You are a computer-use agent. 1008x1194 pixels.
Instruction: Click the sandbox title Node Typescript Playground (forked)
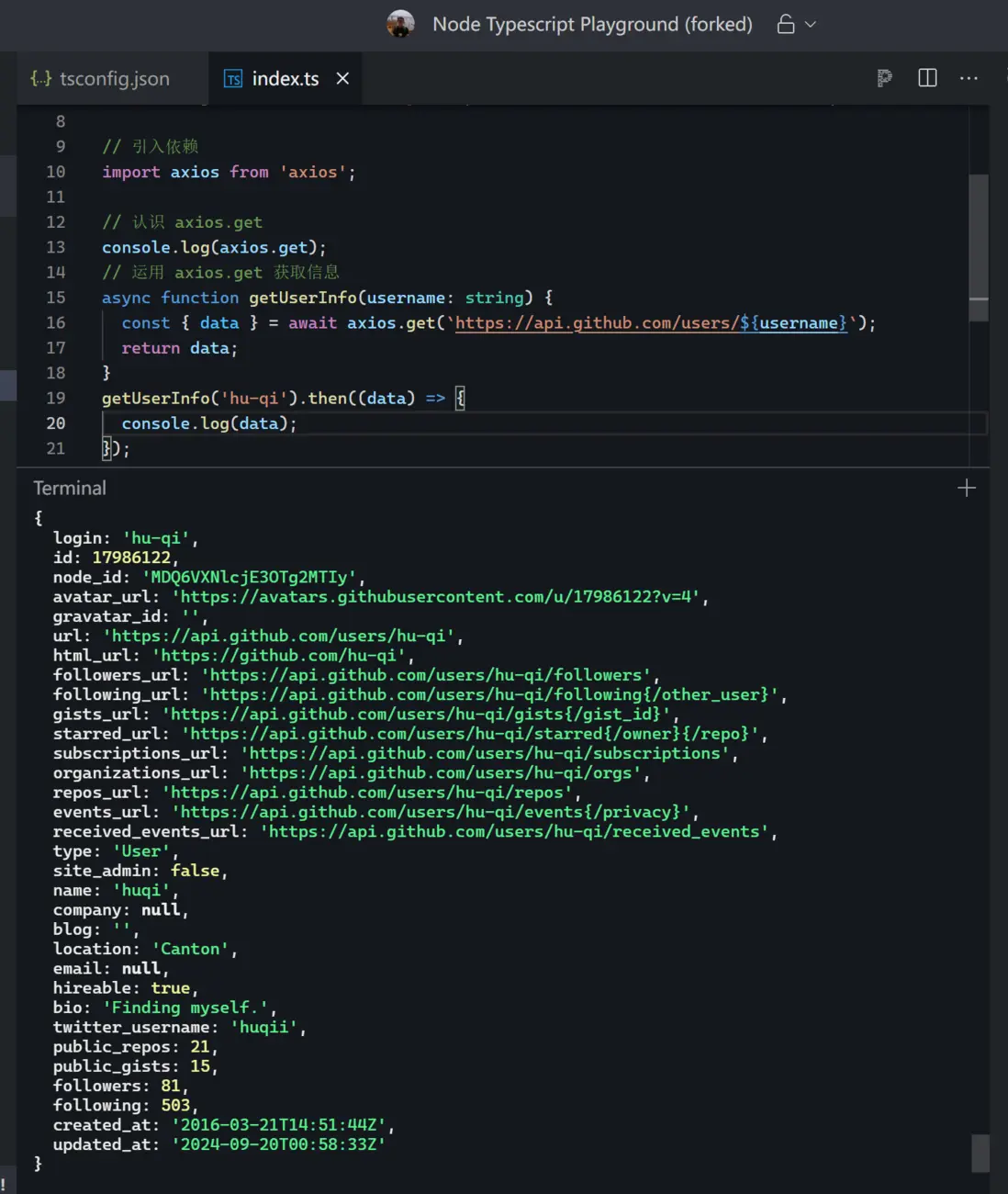pos(592,24)
